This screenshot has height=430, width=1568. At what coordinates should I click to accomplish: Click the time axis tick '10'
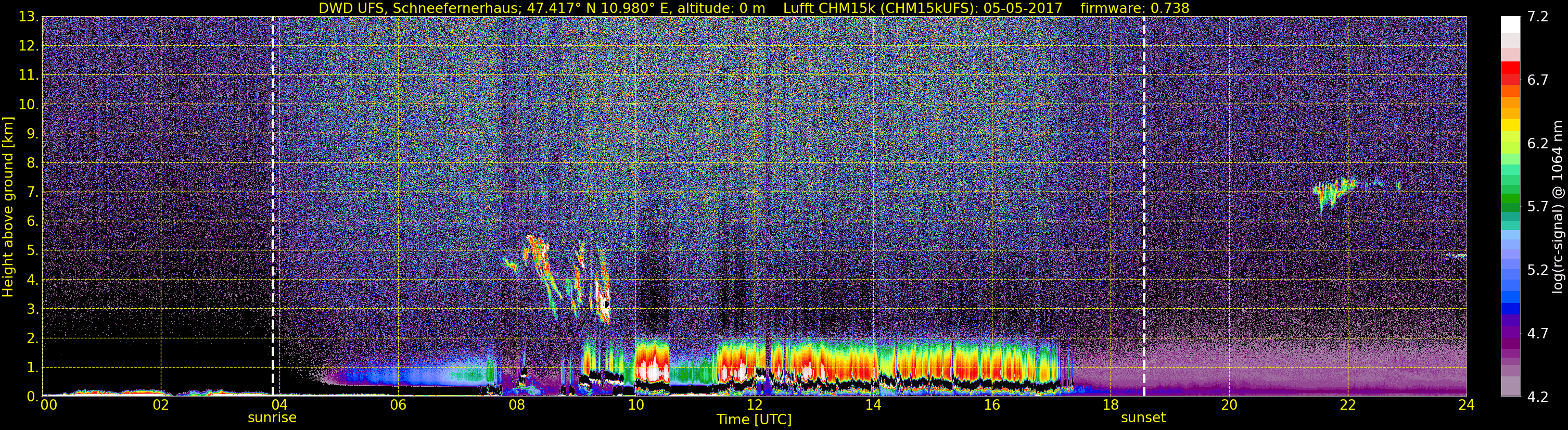click(635, 405)
